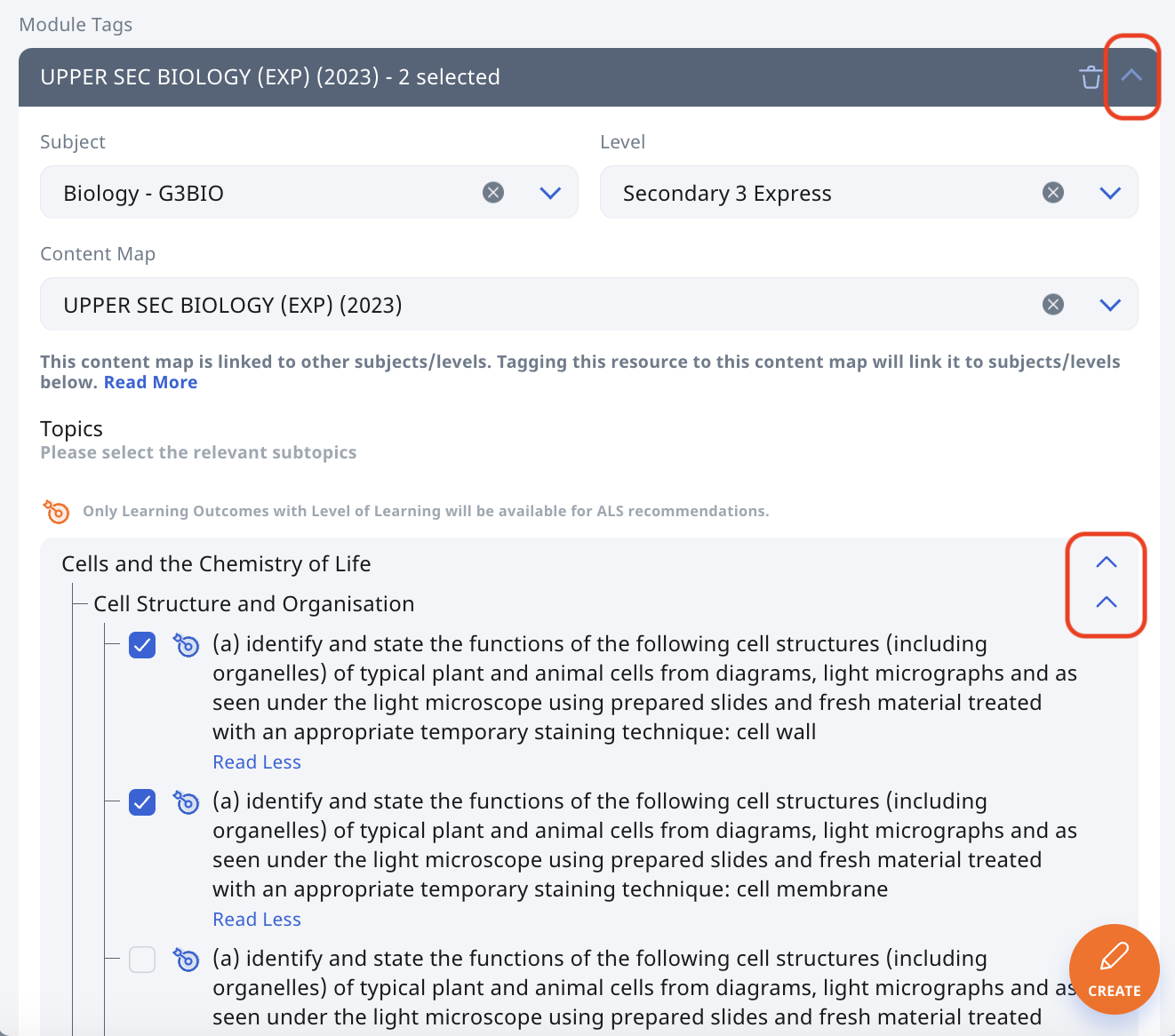Image resolution: width=1175 pixels, height=1036 pixels.
Task: Collapse the Cells and the Chemistry of Life section
Action: tap(1106, 562)
